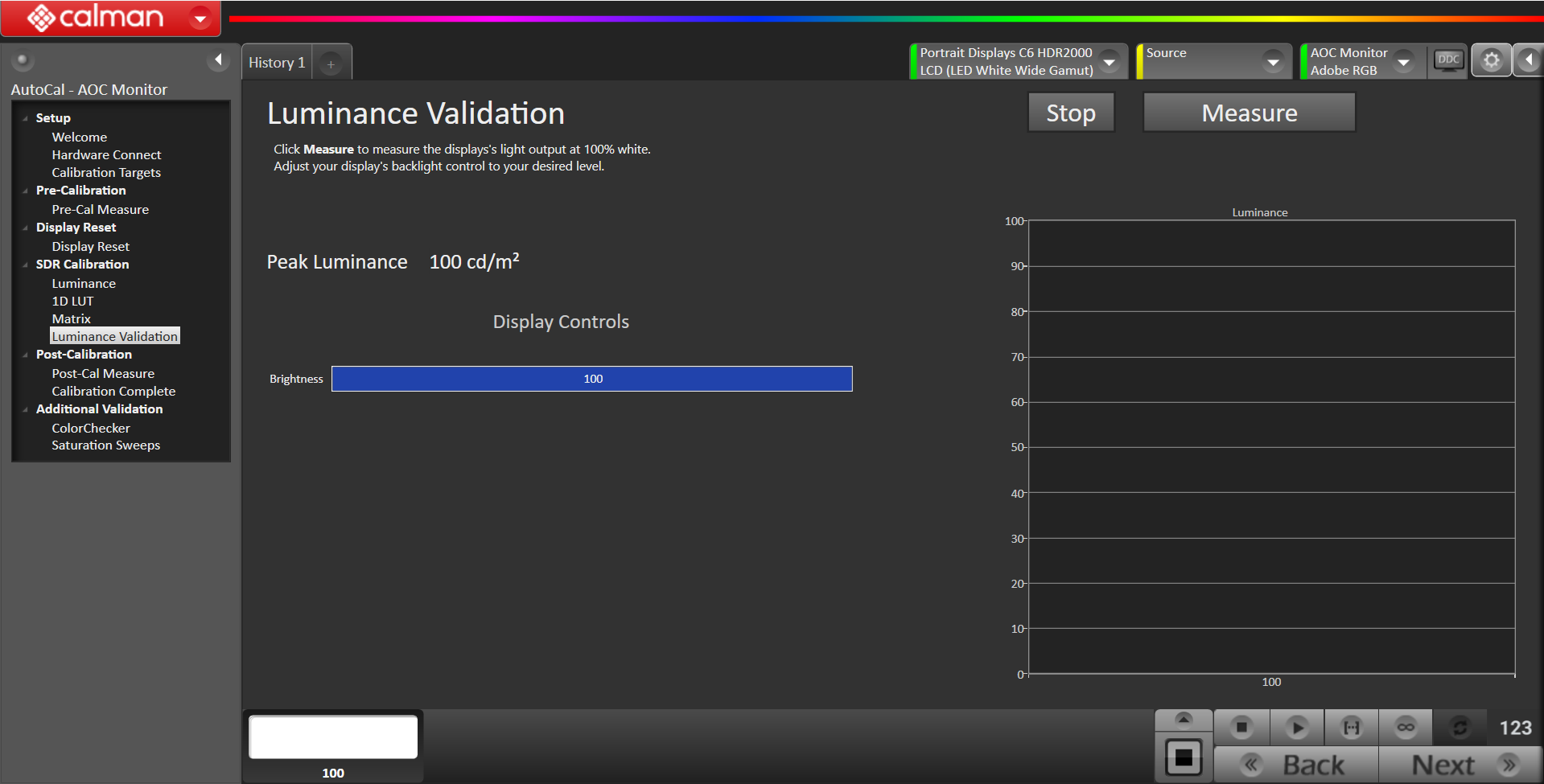Click the Peak Luminance 100 cd/m² value
The height and width of the screenshot is (784, 1544).
point(474,262)
